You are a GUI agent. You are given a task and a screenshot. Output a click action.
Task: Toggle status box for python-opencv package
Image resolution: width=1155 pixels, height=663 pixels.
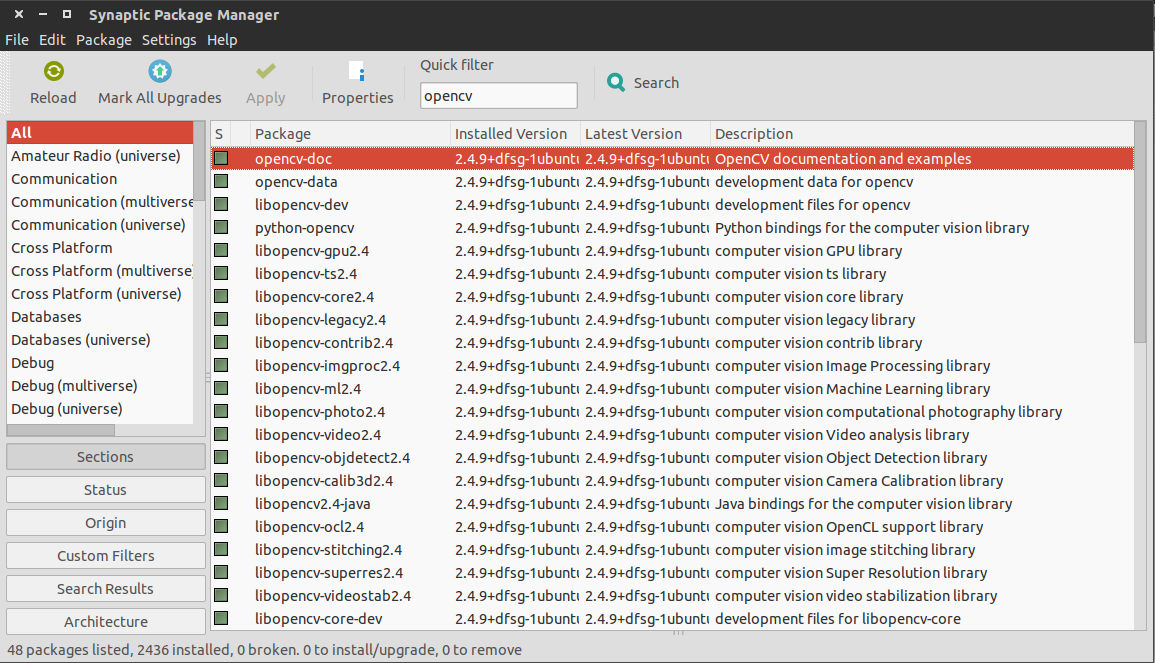[x=221, y=228]
